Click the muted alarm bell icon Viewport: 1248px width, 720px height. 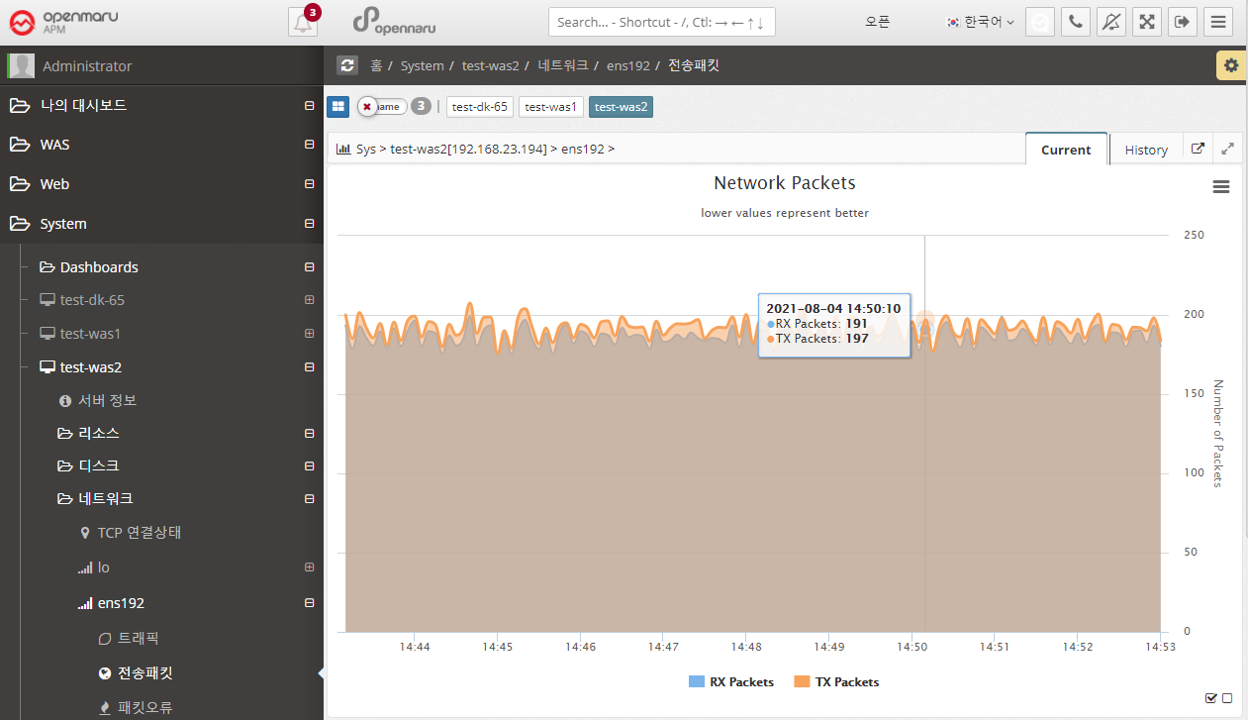[1110, 22]
